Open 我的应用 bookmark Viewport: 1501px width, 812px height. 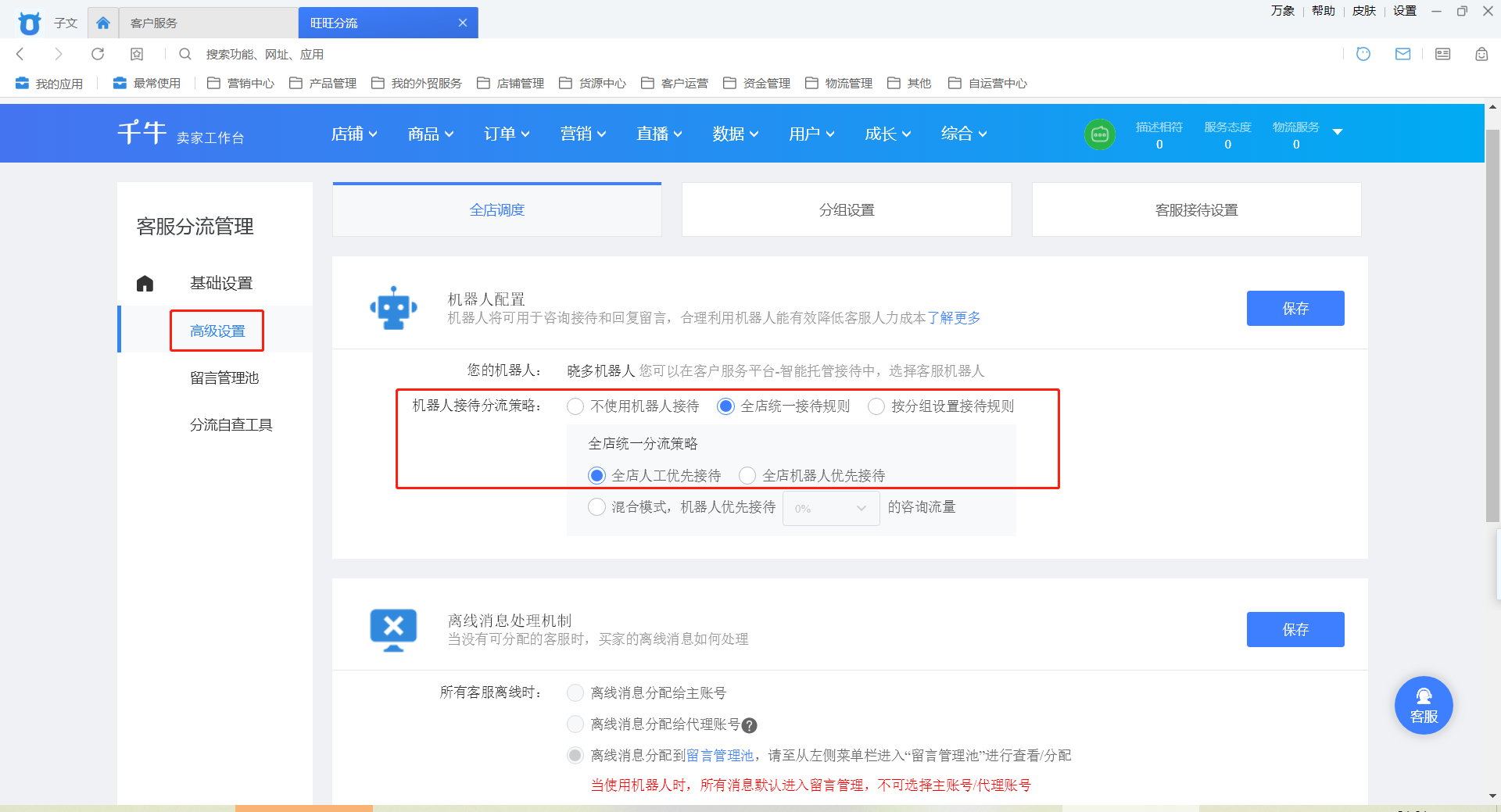[49, 83]
